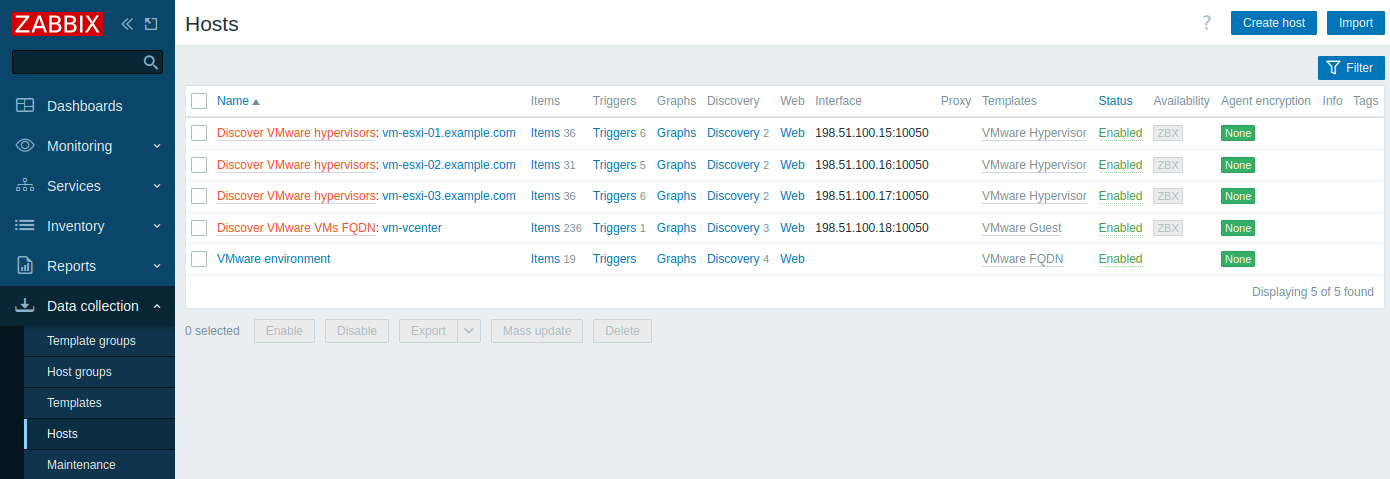Collapse the sidebar with double-chevron icon
This screenshot has height=479, width=1390.
[127, 23]
